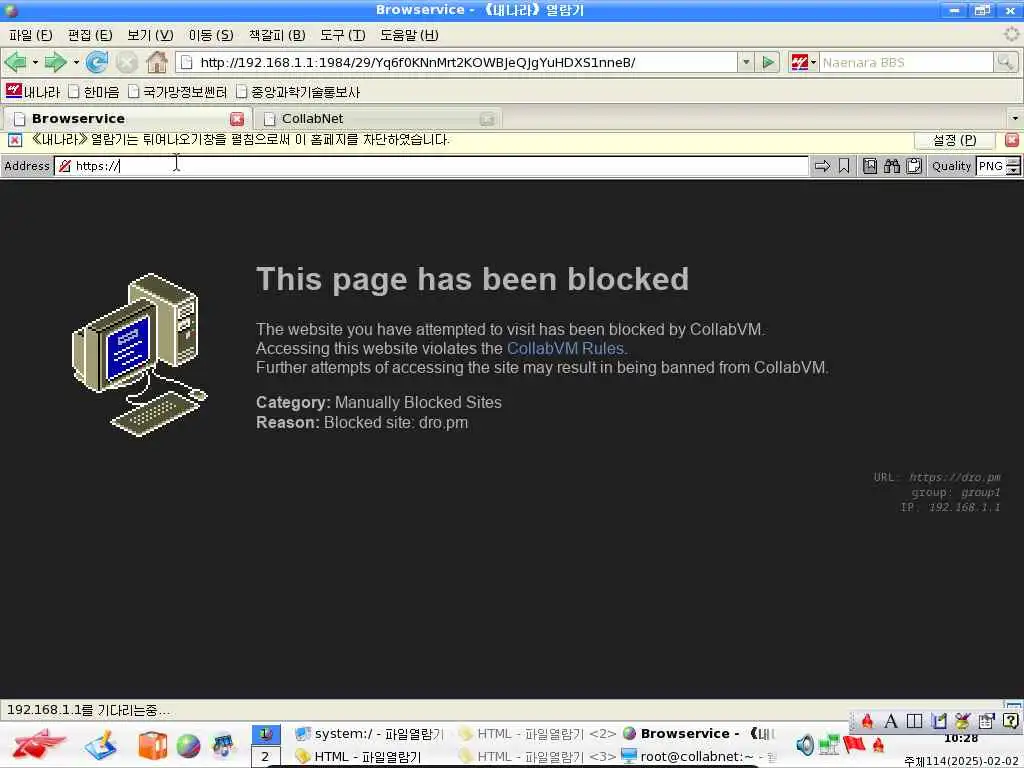The height and width of the screenshot is (768, 1024).
Task: Launch the orange book taskbar icon
Action: coord(152,746)
